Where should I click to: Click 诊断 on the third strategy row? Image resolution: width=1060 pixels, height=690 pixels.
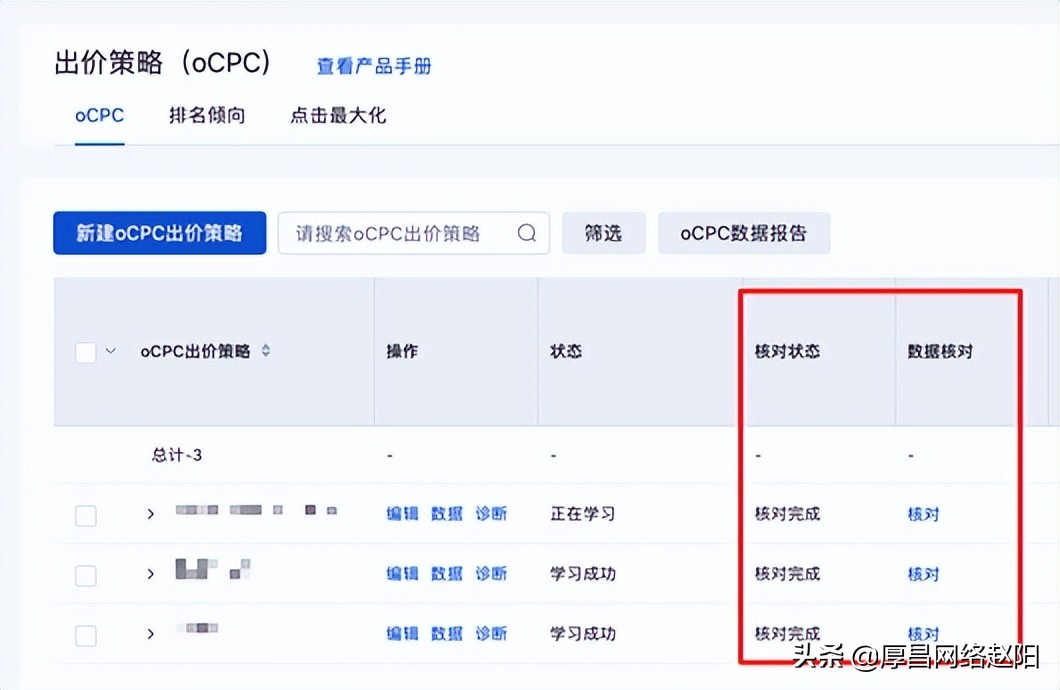click(x=491, y=633)
